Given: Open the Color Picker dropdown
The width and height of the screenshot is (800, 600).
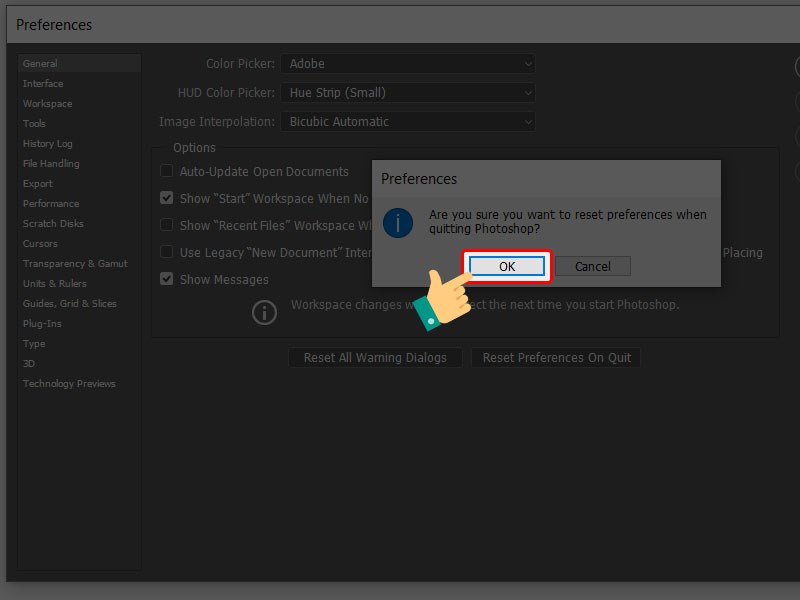Looking at the screenshot, I should click(407, 64).
